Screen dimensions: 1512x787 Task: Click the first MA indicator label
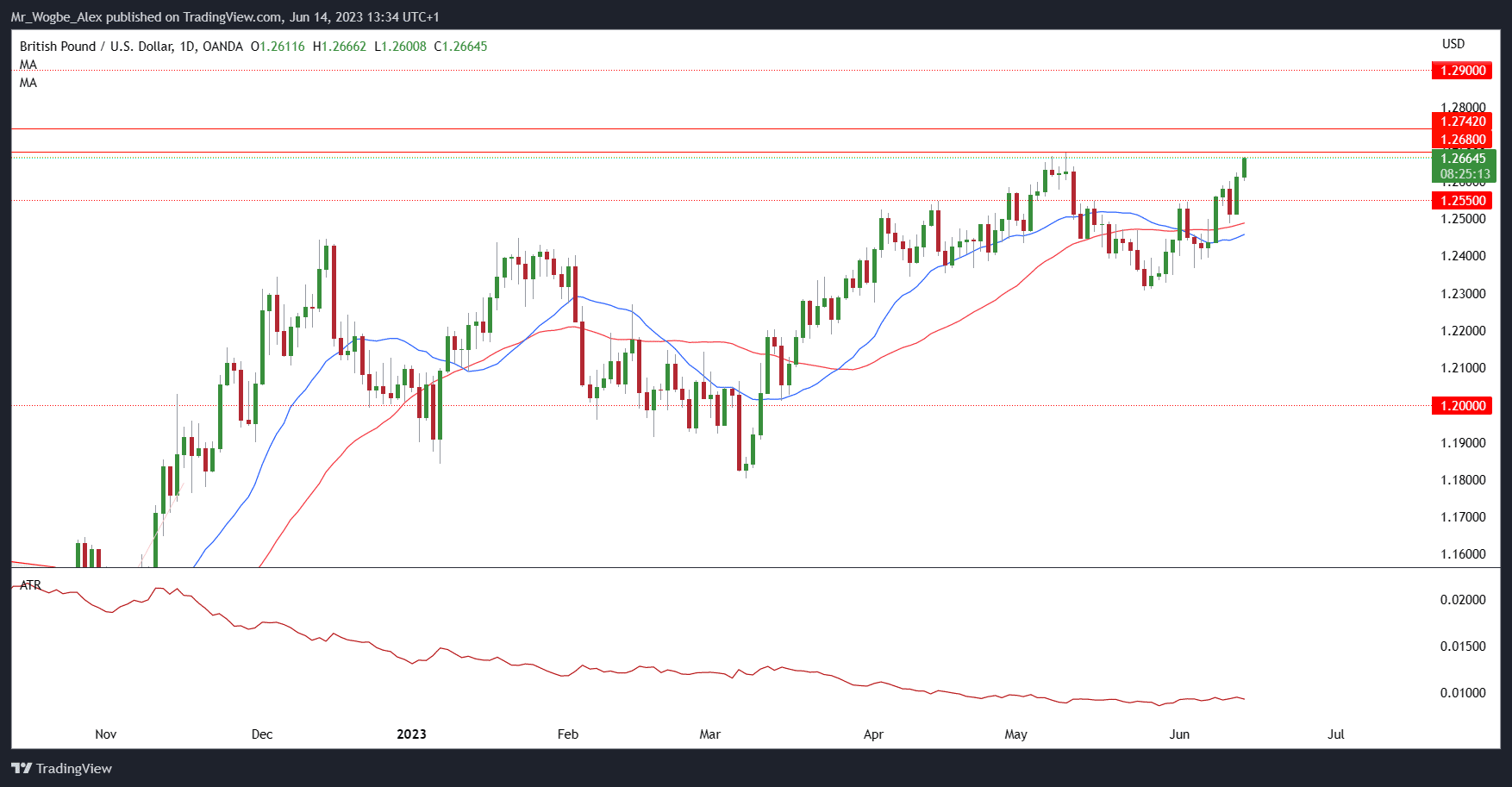[28, 65]
